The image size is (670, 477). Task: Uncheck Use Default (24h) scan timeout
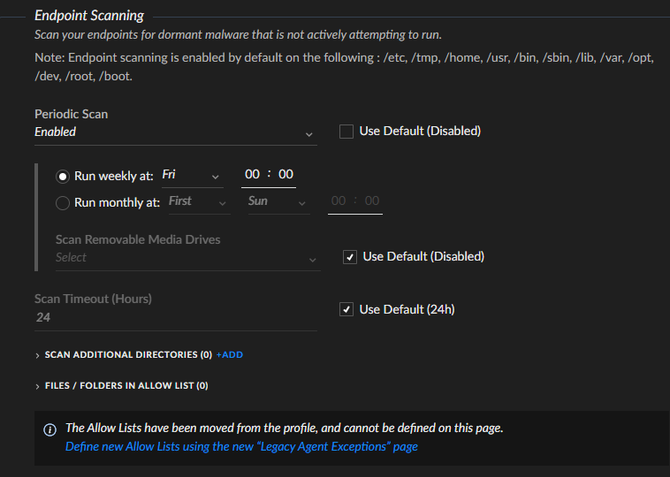click(x=347, y=310)
